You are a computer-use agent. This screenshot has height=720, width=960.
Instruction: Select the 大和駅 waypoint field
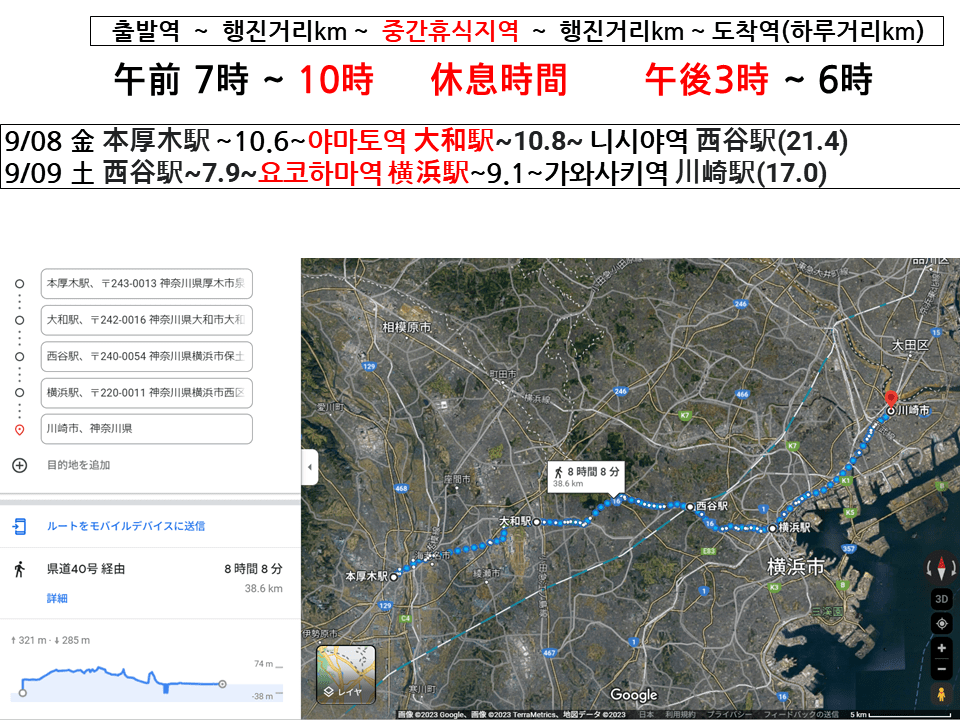pyautogui.click(x=146, y=320)
